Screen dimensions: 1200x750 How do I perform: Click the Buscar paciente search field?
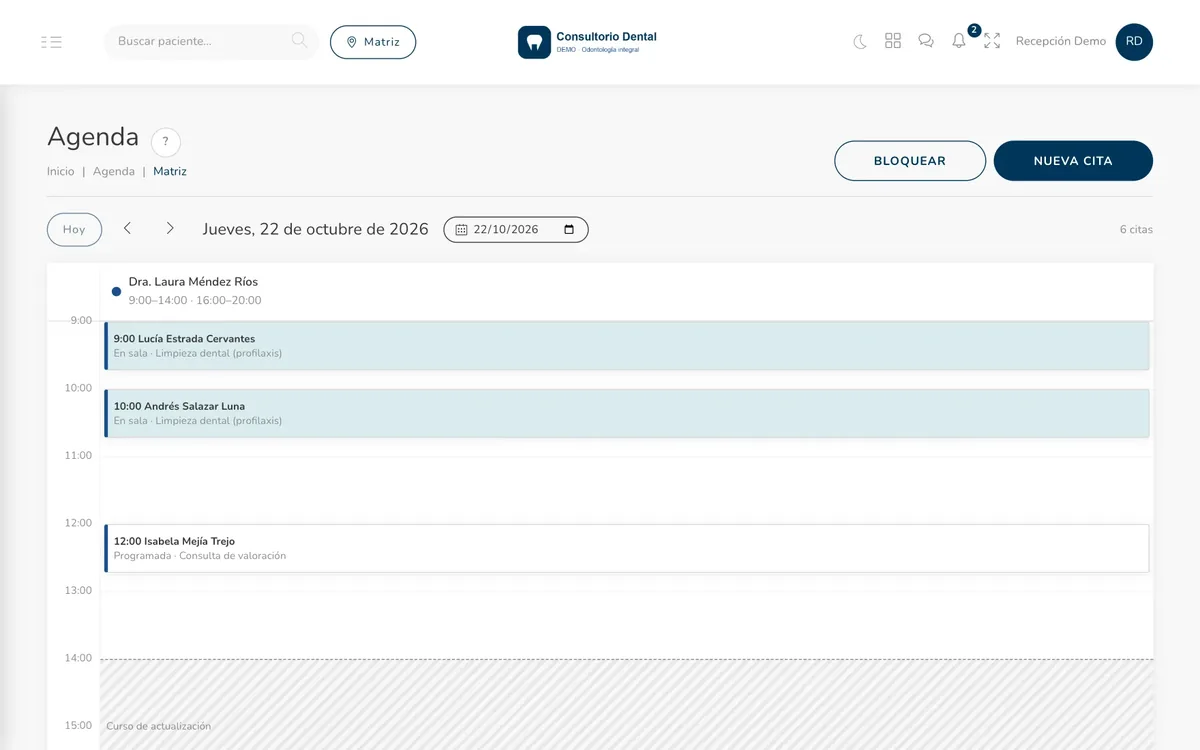click(212, 42)
